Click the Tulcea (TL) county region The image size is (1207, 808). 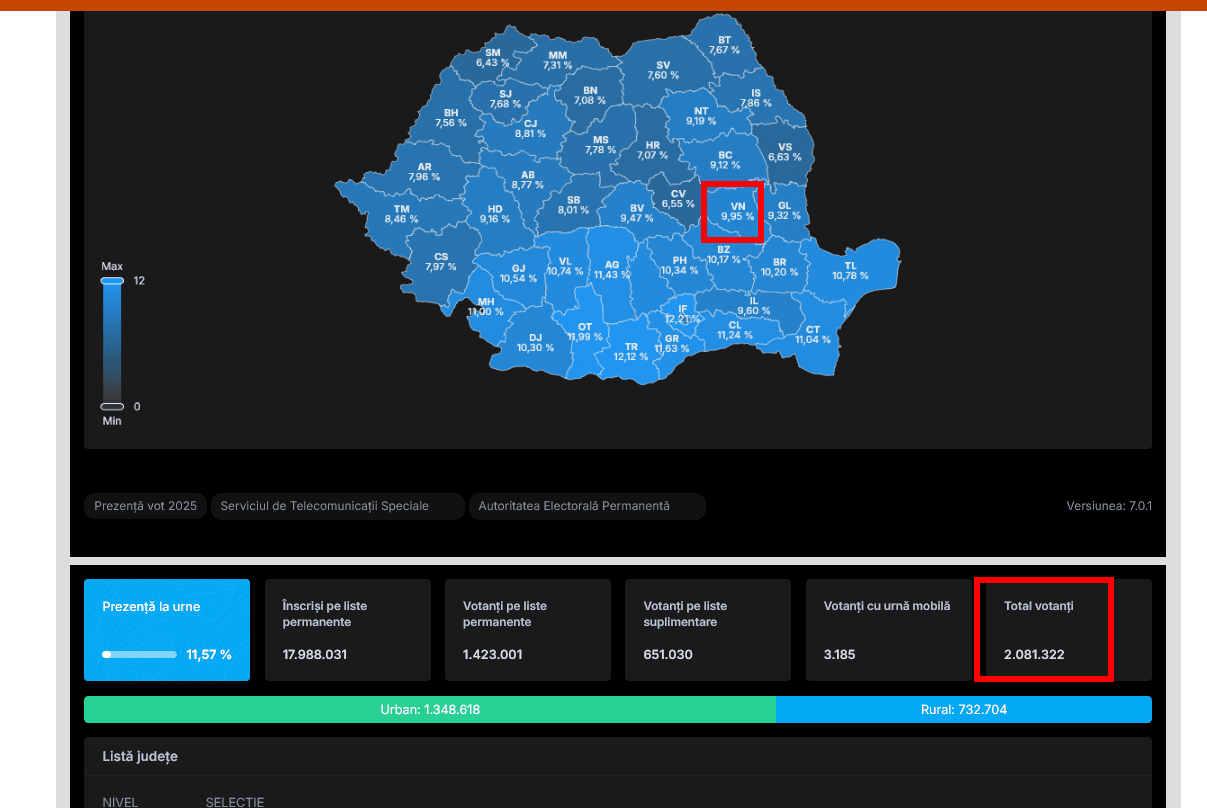click(850, 270)
